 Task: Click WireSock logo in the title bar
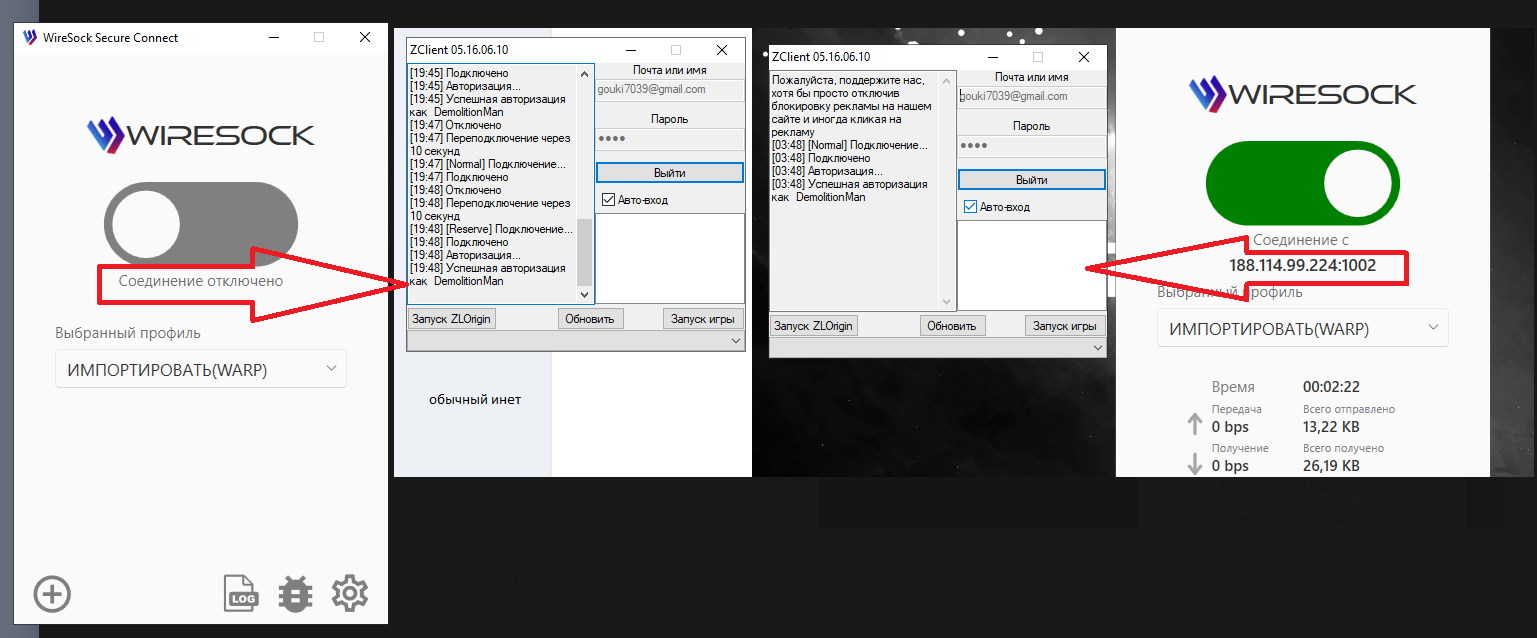30,37
